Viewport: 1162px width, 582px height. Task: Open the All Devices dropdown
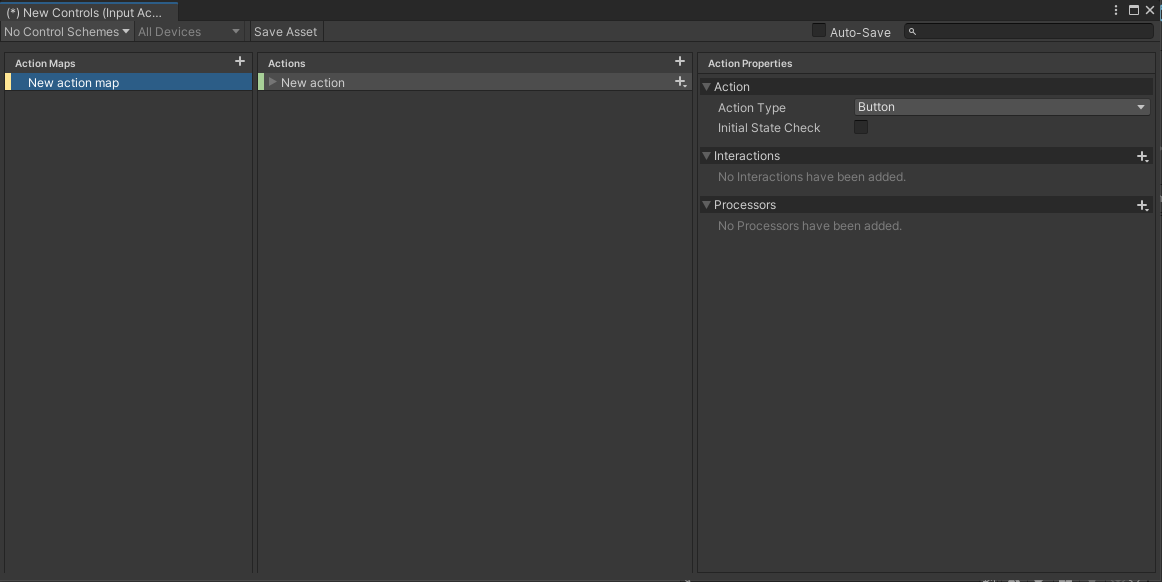tap(188, 31)
